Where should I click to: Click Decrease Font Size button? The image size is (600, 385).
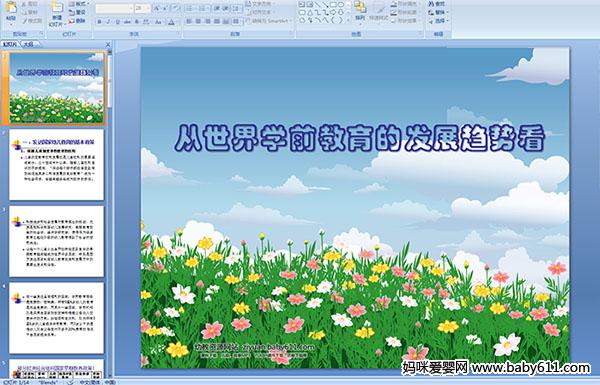(165, 8)
